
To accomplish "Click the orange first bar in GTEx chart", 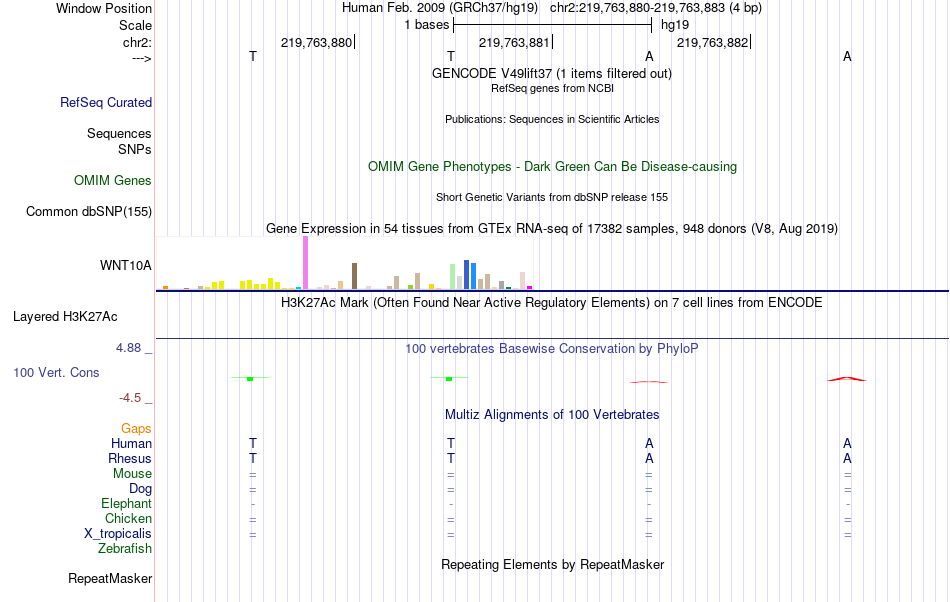I will [165, 288].
